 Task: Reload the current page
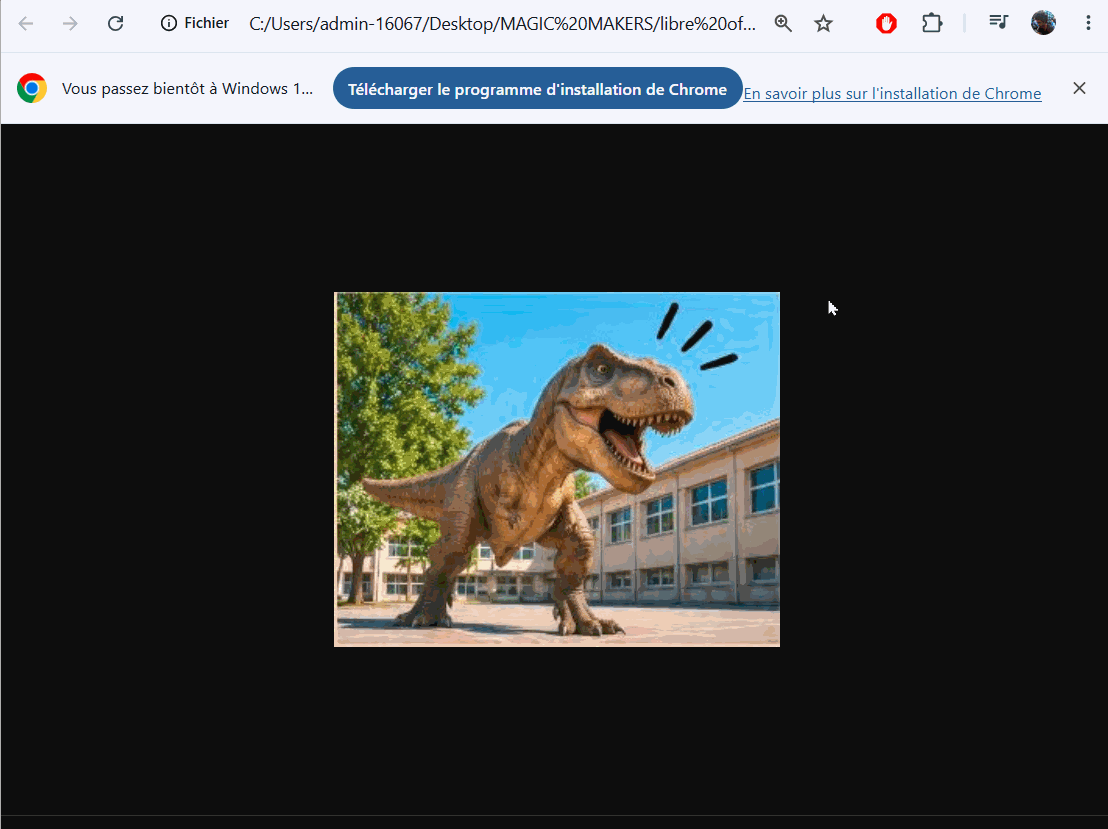tap(115, 23)
